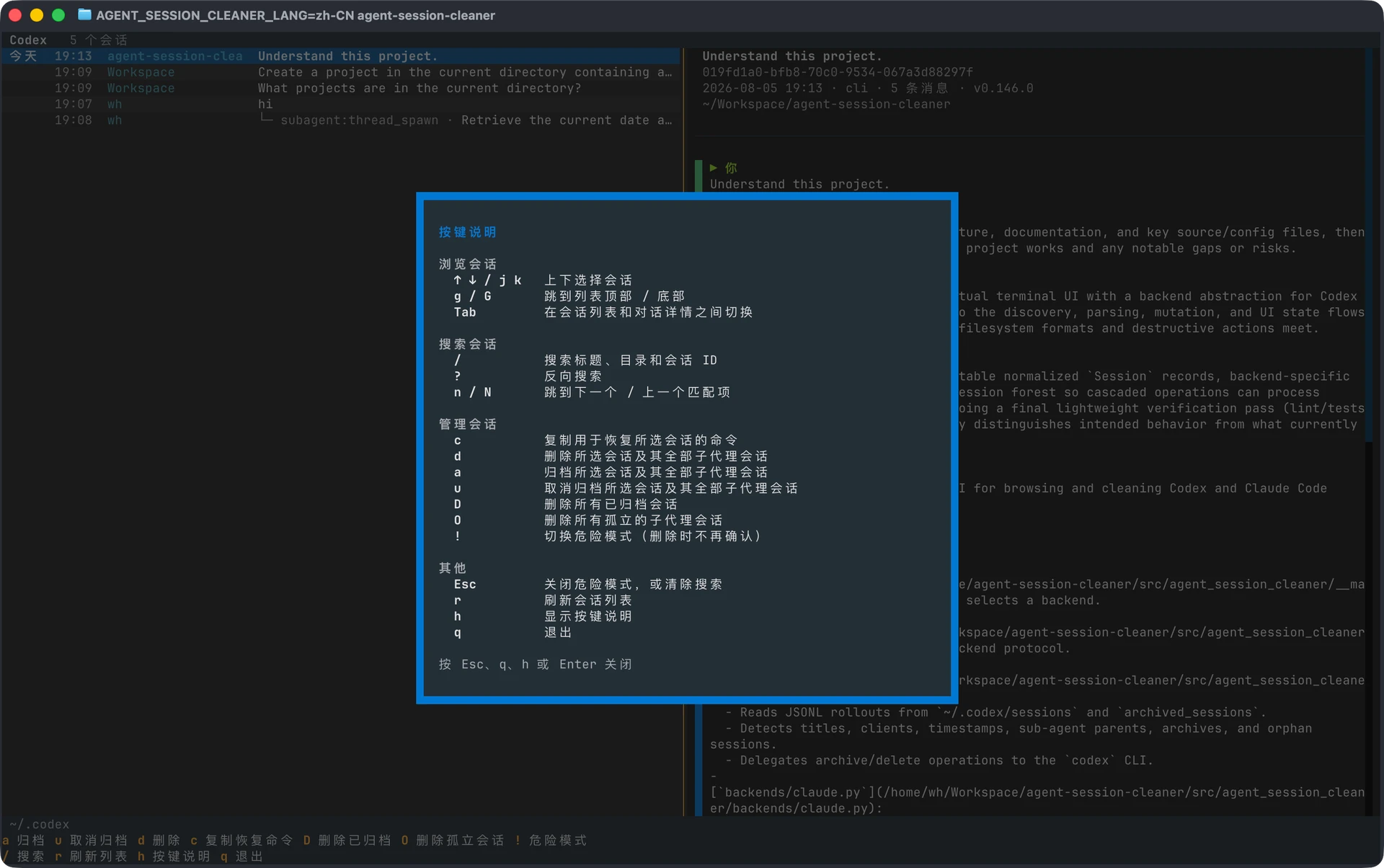Click '刷新会话列表' help line
This screenshot has height=868, width=1384.
tap(588, 600)
